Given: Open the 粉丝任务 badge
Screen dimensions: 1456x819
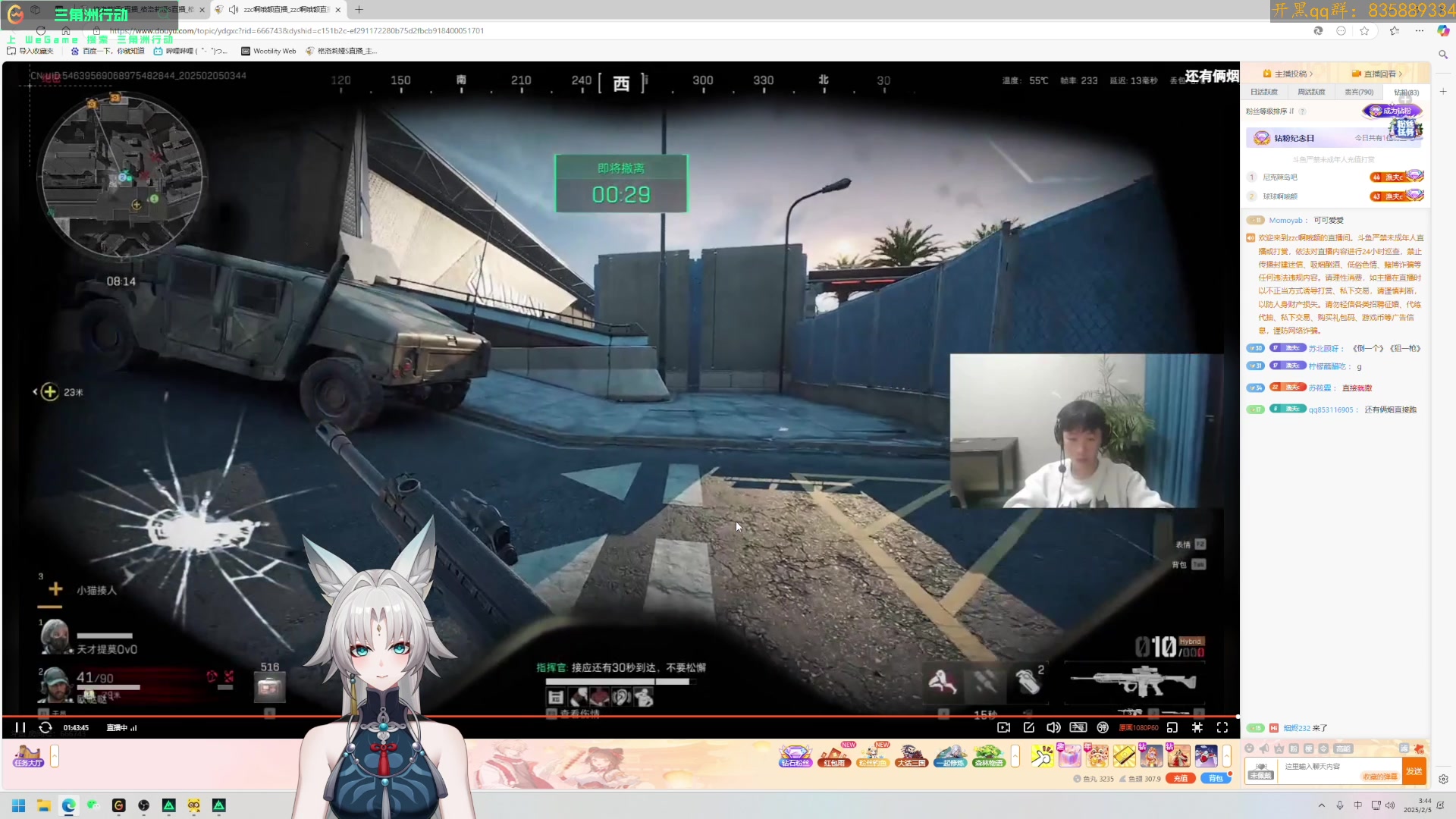Looking at the screenshot, I should (x=1406, y=127).
